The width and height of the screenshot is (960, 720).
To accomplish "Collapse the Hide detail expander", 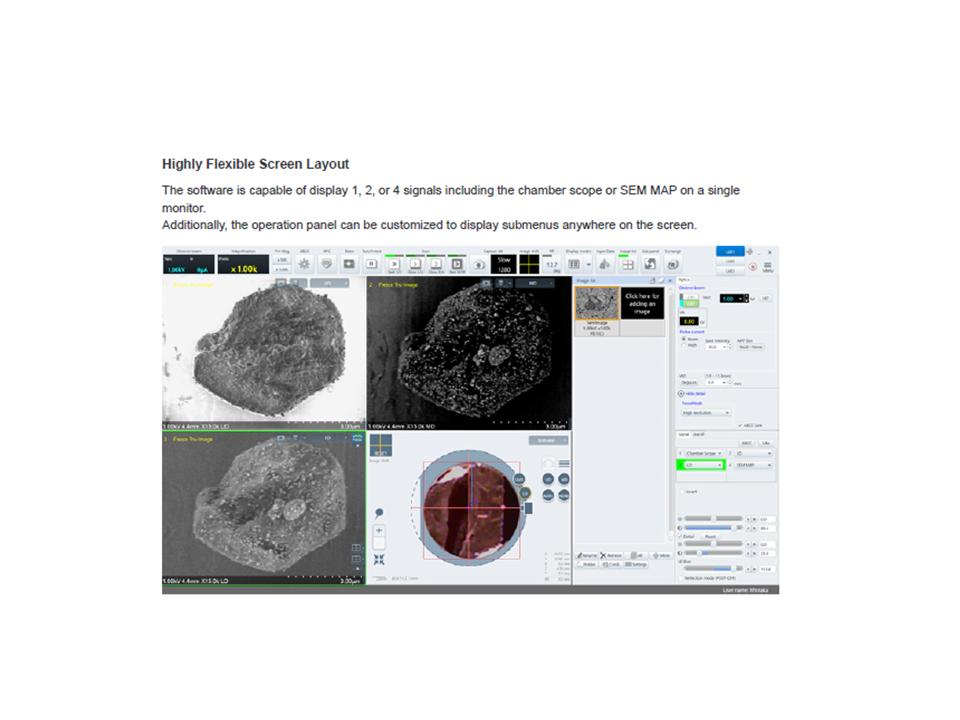I will click(682, 394).
